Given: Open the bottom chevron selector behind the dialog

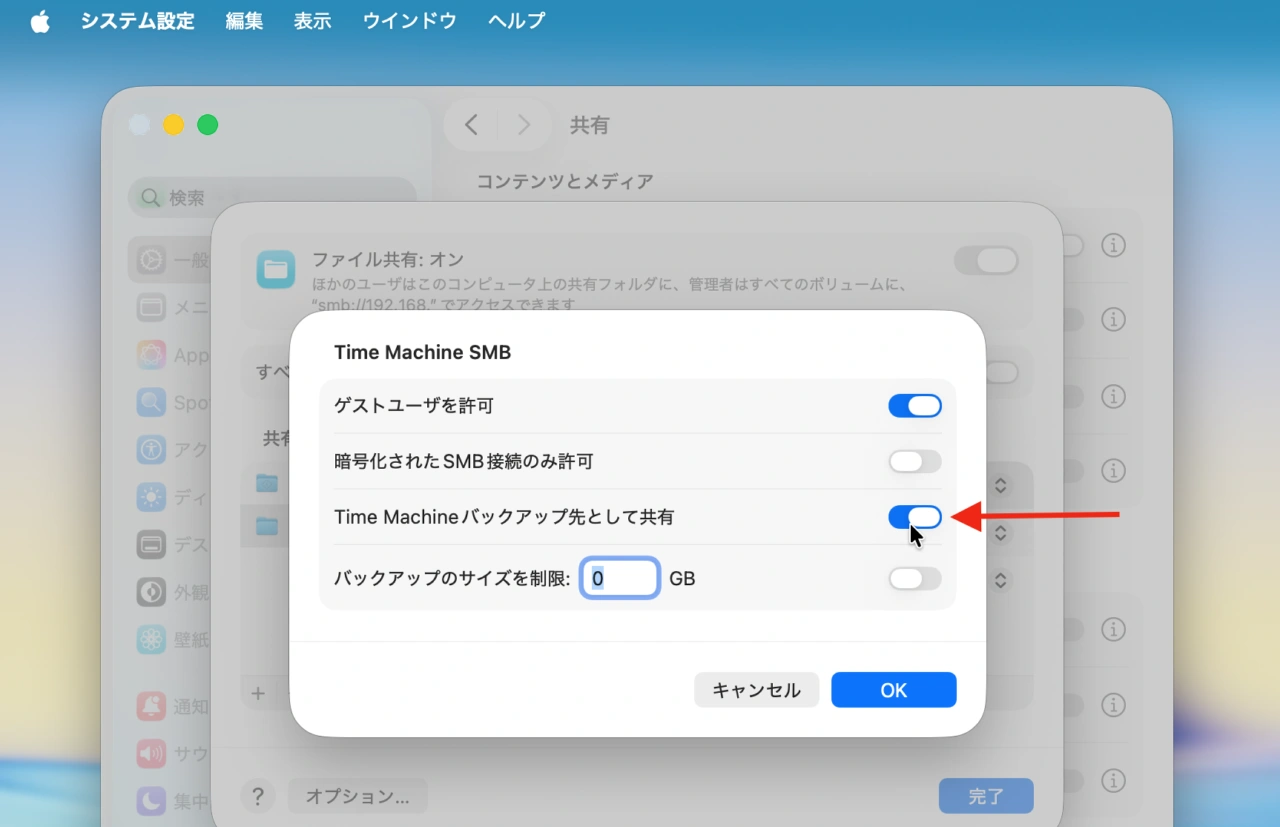Looking at the screenshot, I should pyautogui.click(x=1000, y=580).
